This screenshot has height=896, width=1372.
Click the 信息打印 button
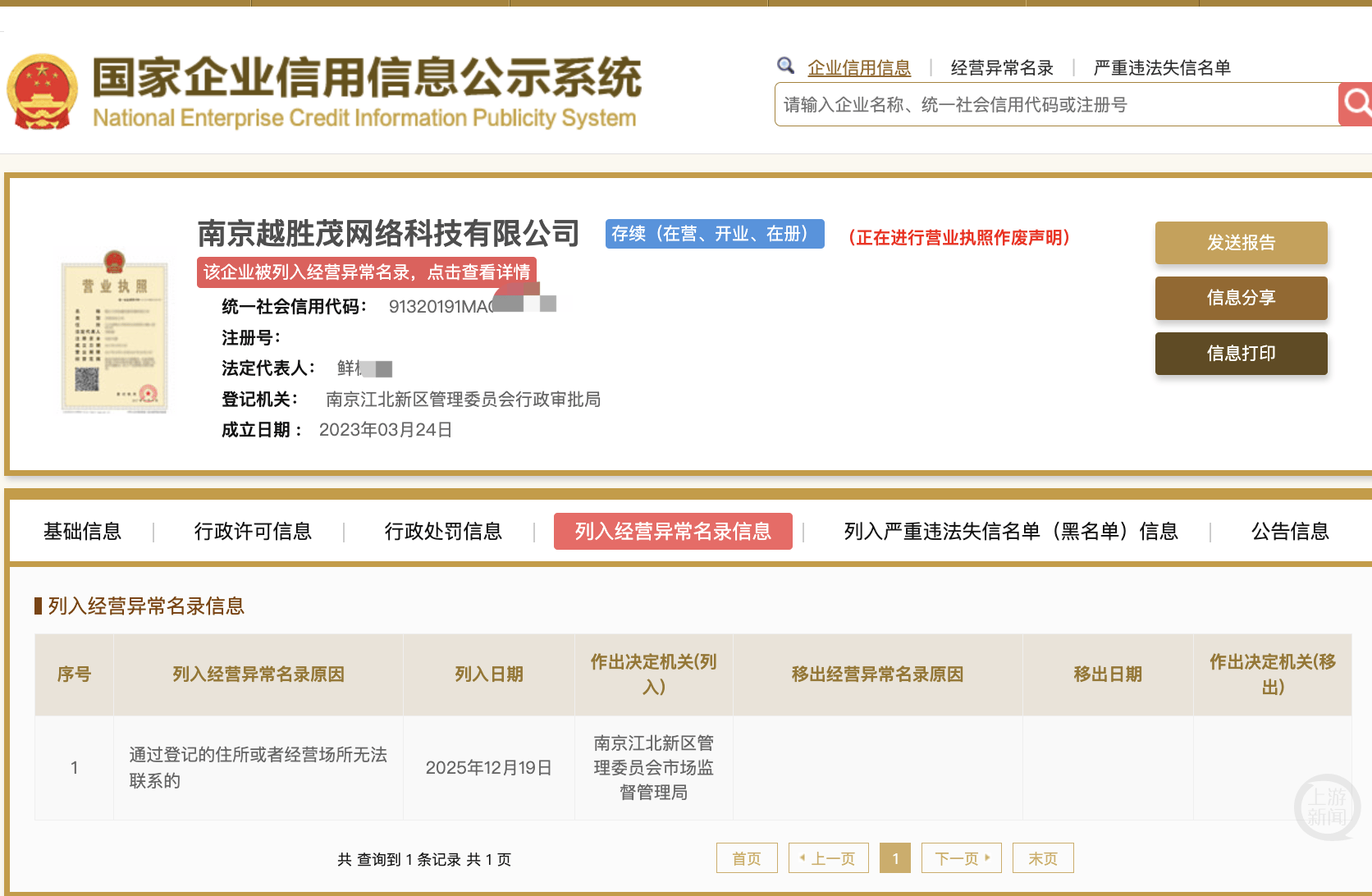[x=1241, y=354]
